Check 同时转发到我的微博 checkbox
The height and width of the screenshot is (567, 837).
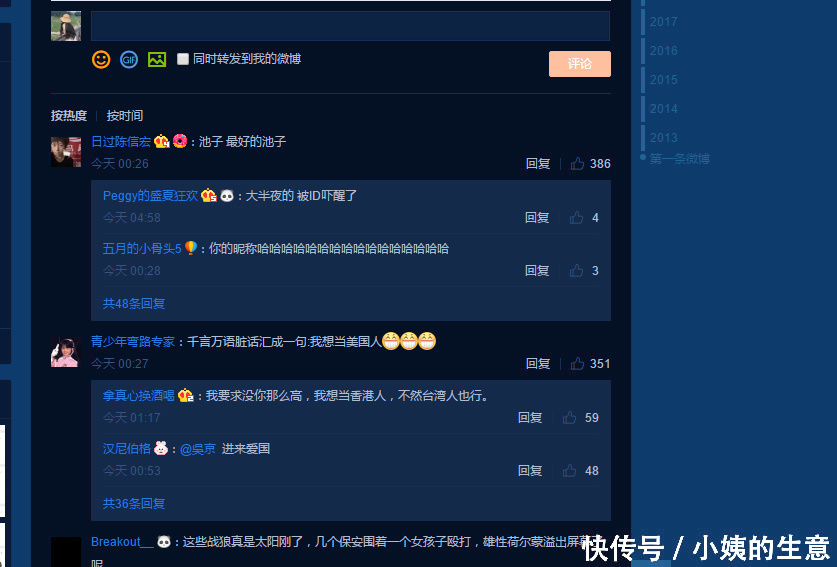(x=183, y=59)
